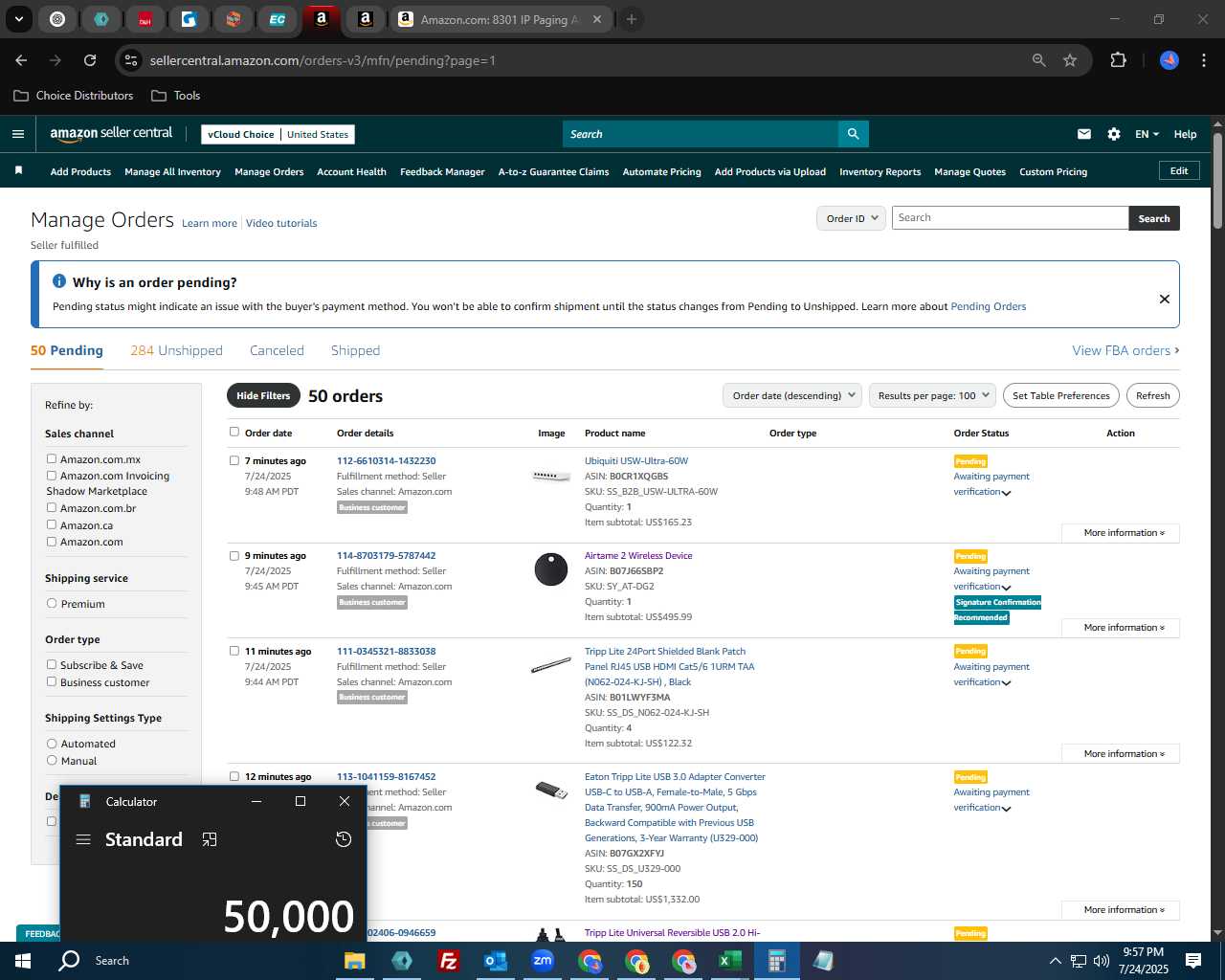This screenshot has width=1225, height=980.
Task: Open the Chrome three-dot menu
Action: 1202,60
